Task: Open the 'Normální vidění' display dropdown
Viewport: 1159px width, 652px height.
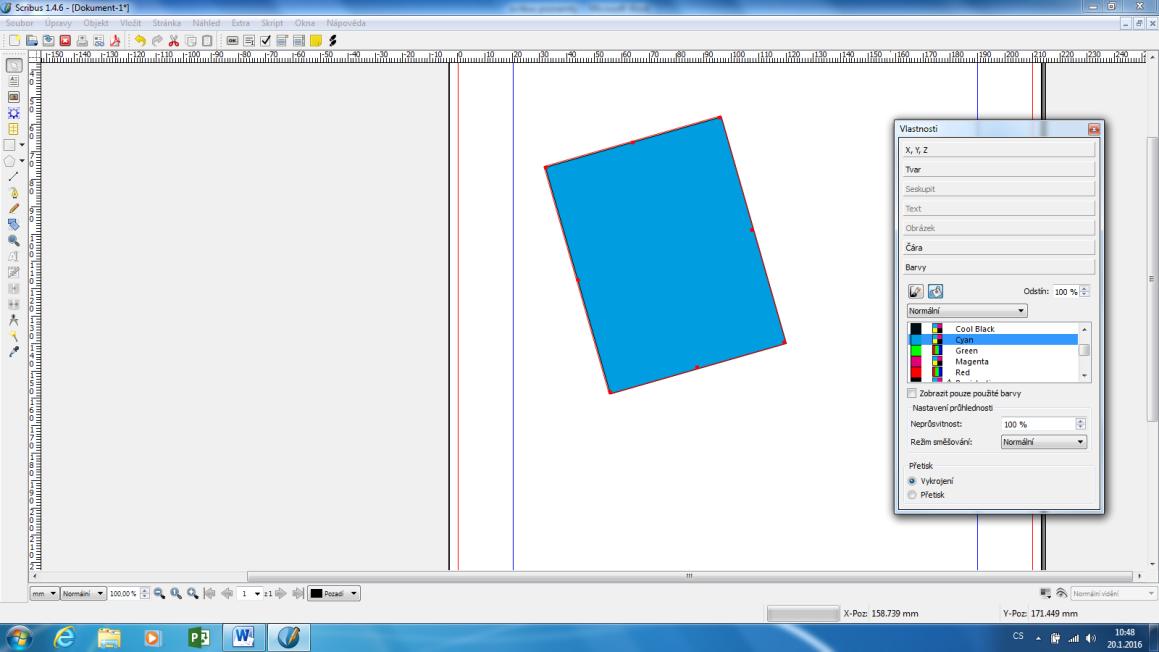Action: [1113, 594]
